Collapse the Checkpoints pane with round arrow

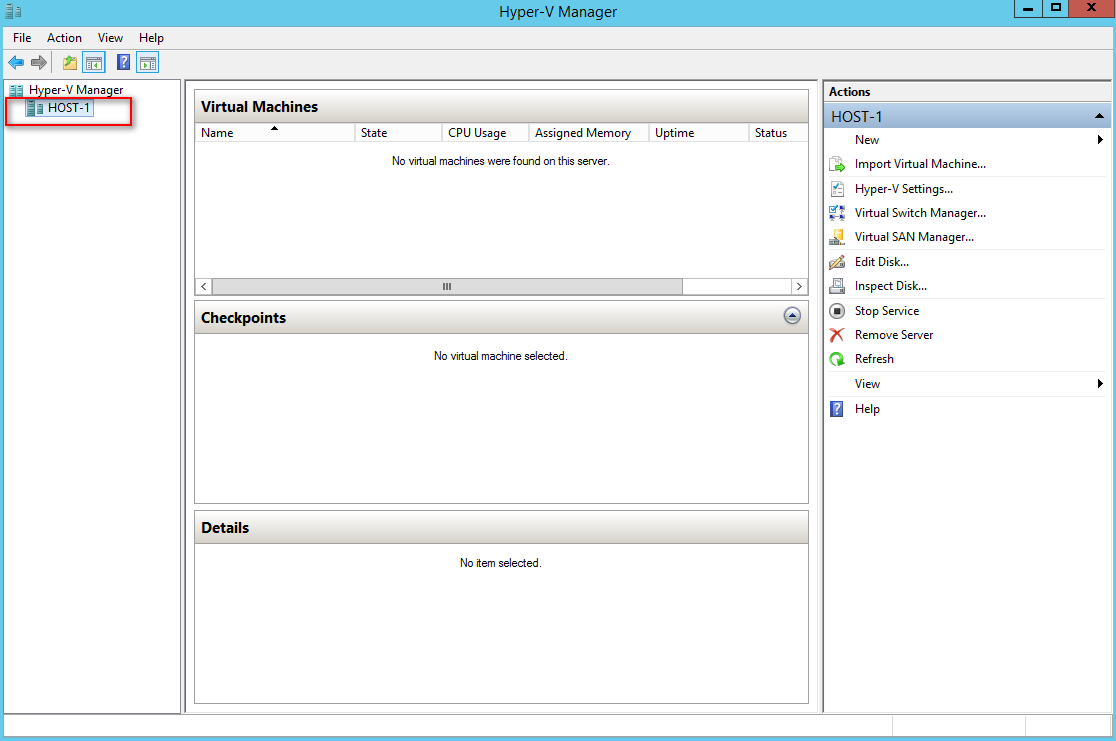click(792, 316)
